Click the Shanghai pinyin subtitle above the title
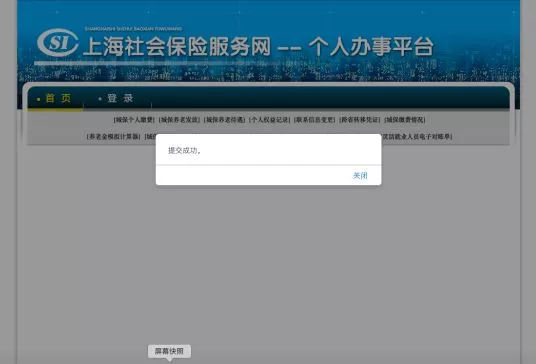 133,29
